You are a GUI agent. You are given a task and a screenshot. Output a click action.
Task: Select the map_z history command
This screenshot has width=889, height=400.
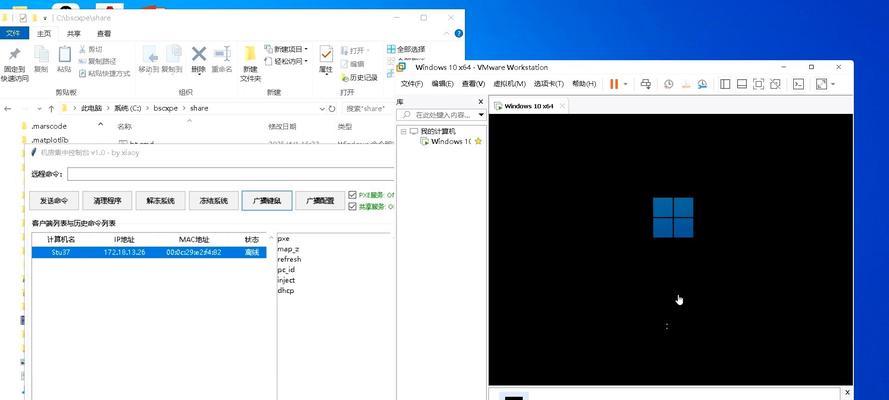[288, 249]
